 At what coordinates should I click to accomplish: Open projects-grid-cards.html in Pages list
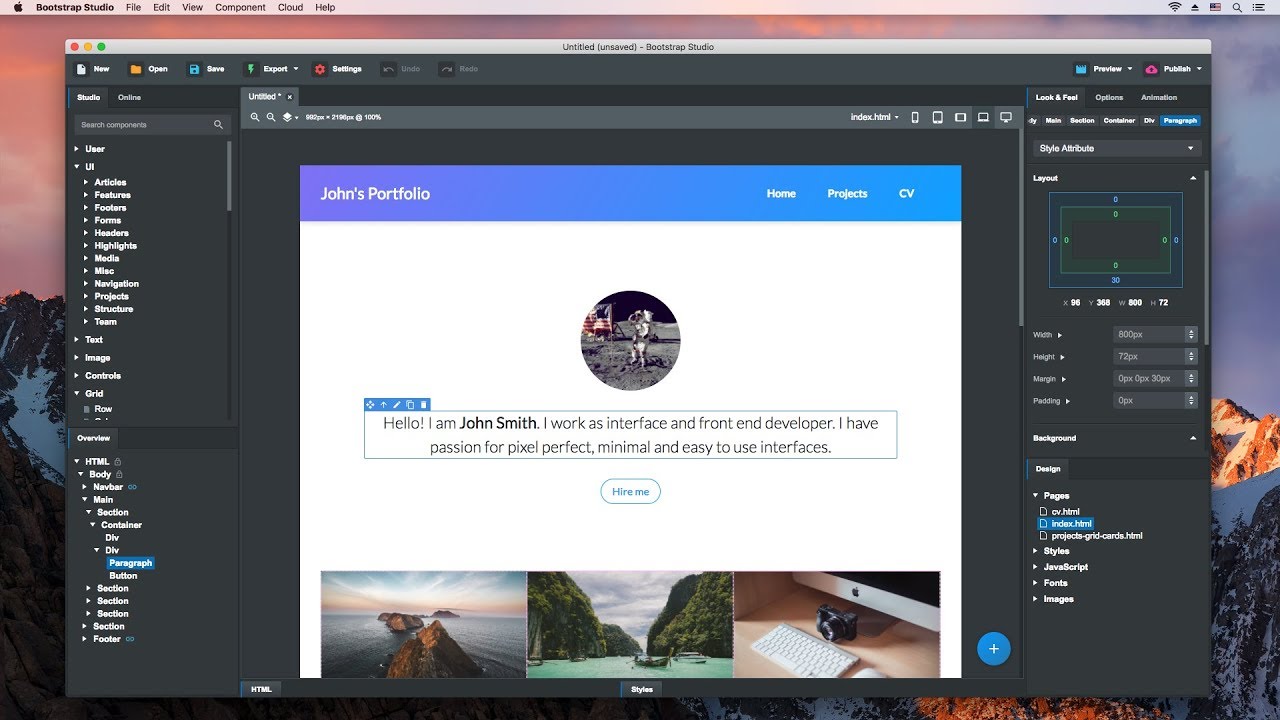[x=1096, y=536]
